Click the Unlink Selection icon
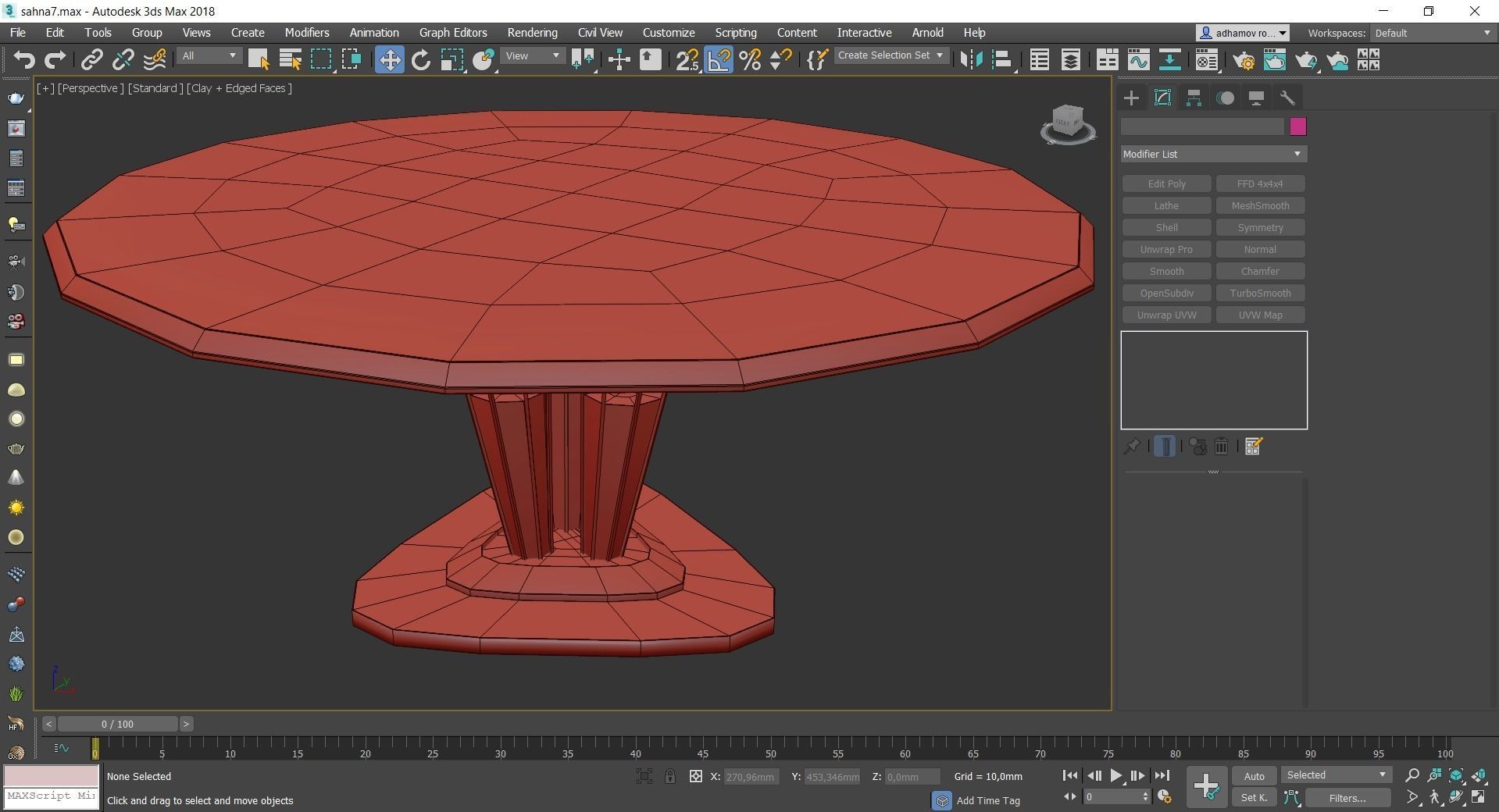The image size is (1499, 812). 123,60
